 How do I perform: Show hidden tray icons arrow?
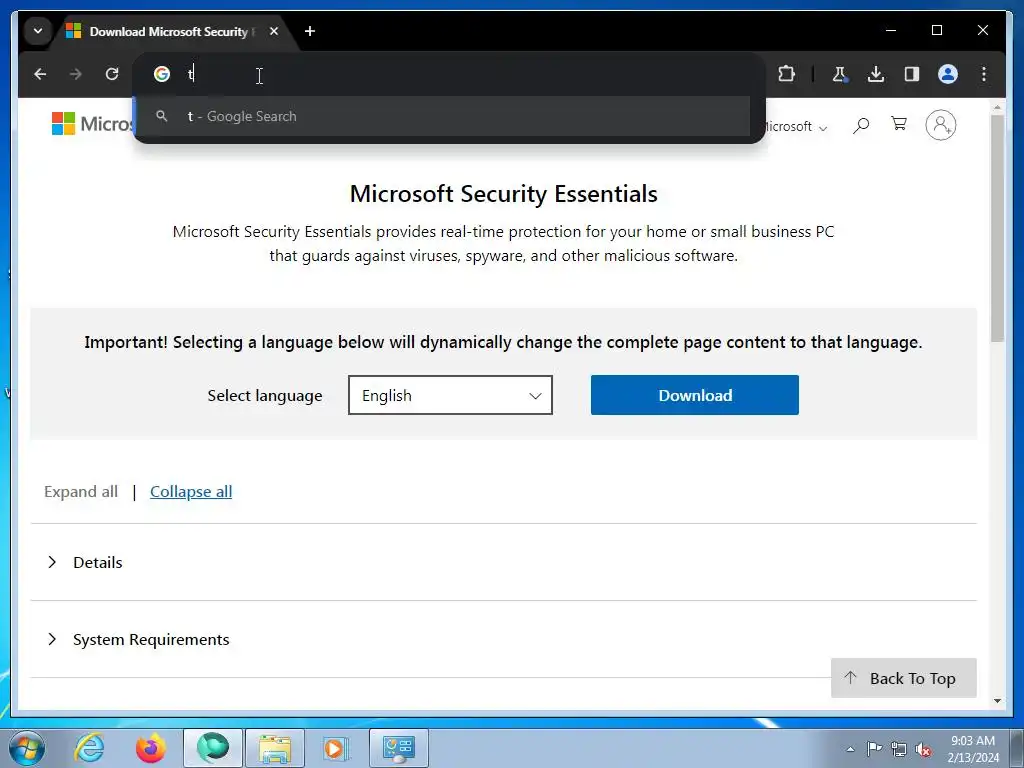pyautogui.click(x=850, y=749)
